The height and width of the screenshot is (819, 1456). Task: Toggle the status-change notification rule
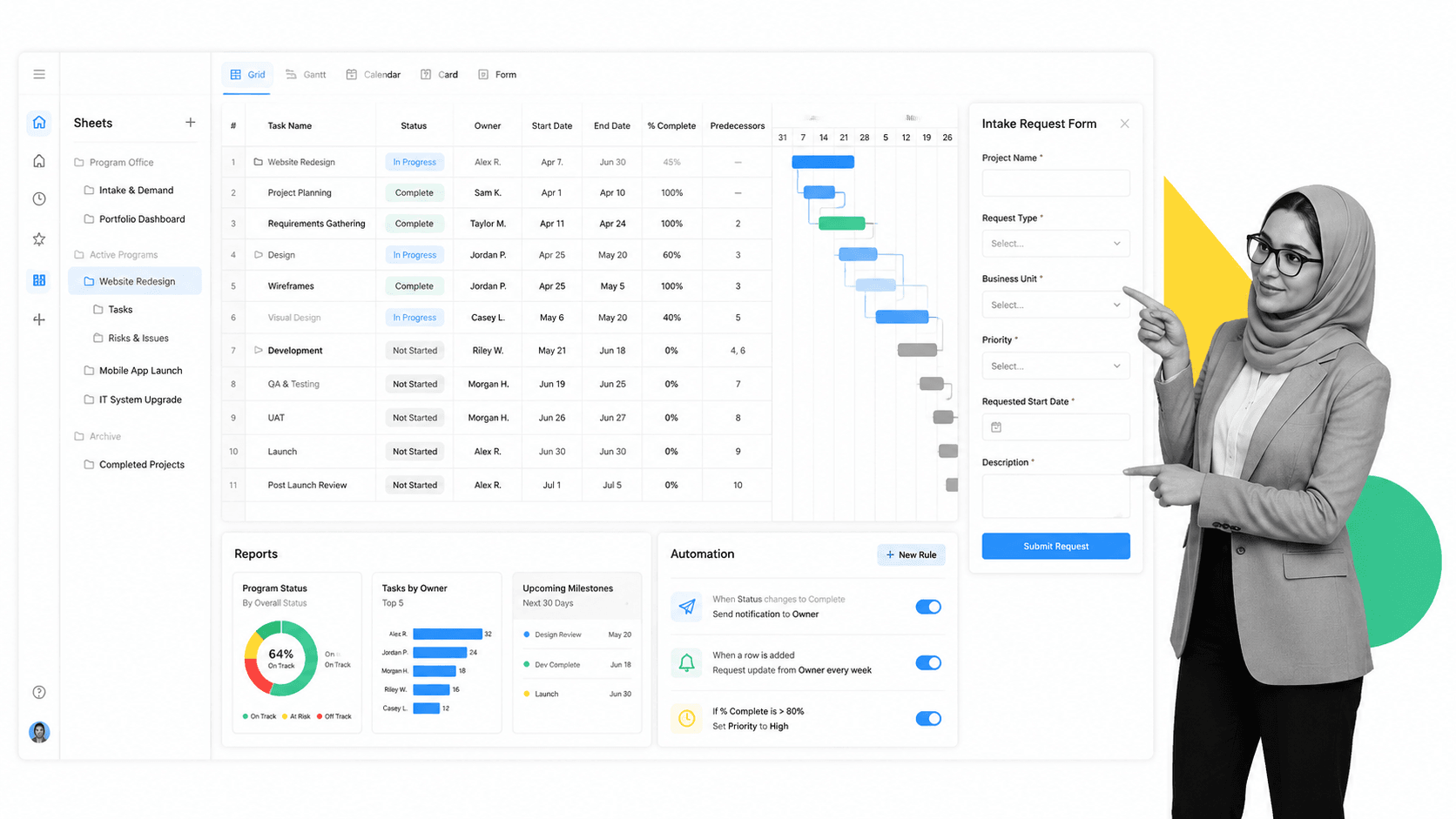[x=928, y=607]
